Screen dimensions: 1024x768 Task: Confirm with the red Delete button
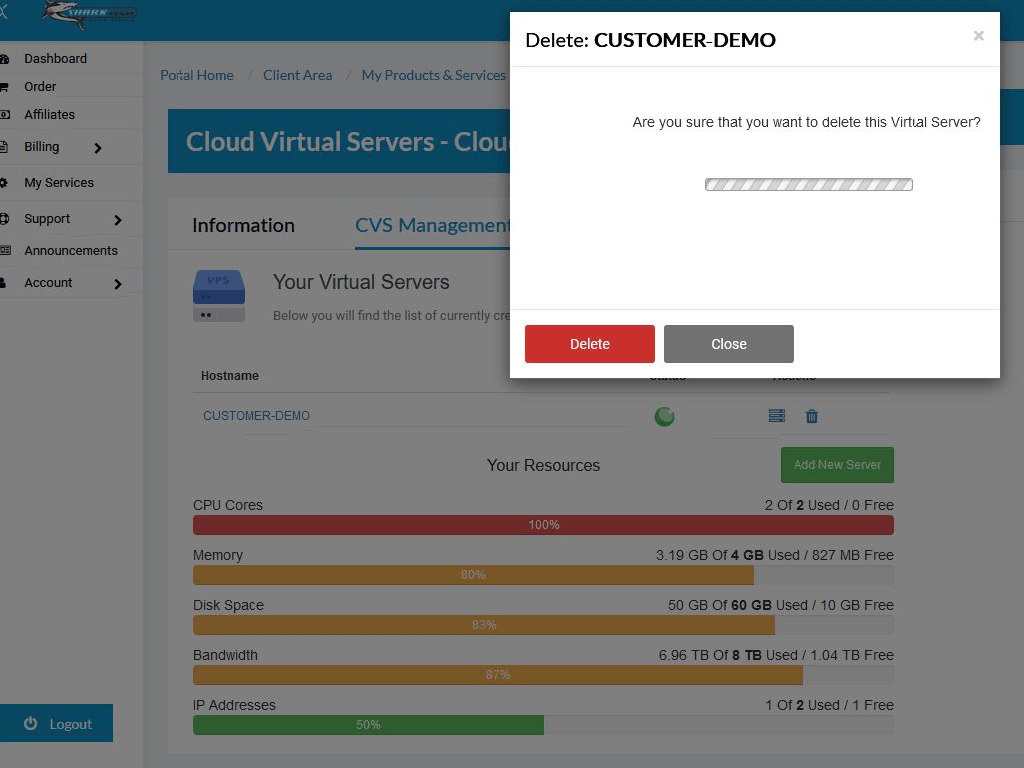590,344
